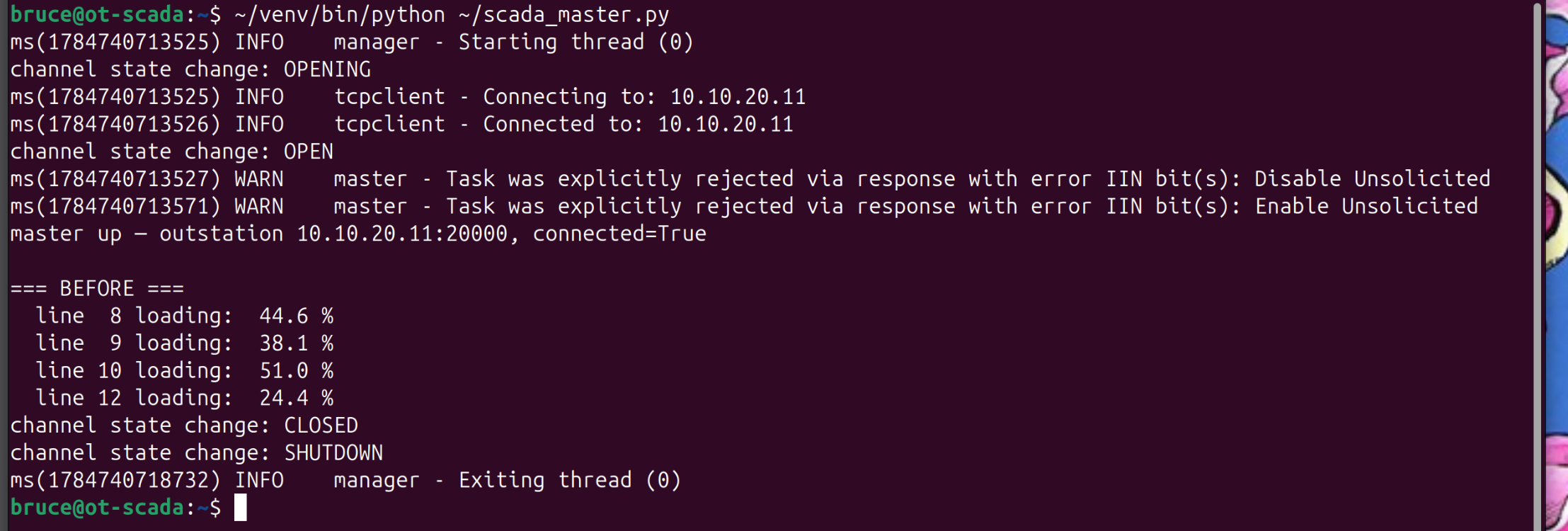Click the command prompt cursor block
Image resolution: width=1568 pixels, height=531 pixels.
point(241,508)
